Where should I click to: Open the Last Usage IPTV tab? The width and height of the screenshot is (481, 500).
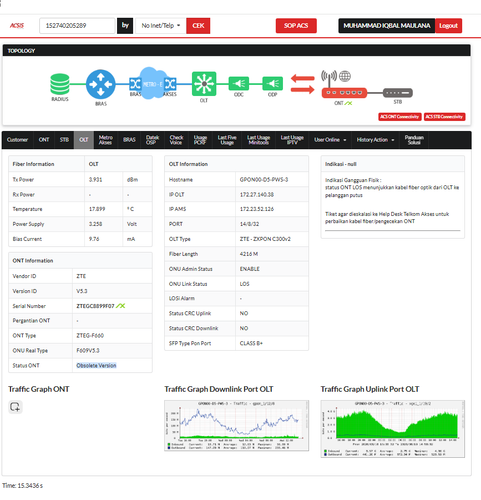coord(292,140)
